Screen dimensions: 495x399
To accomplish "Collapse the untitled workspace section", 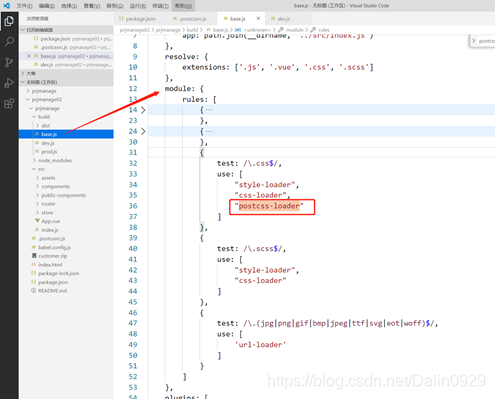I will tap(23, 82).
